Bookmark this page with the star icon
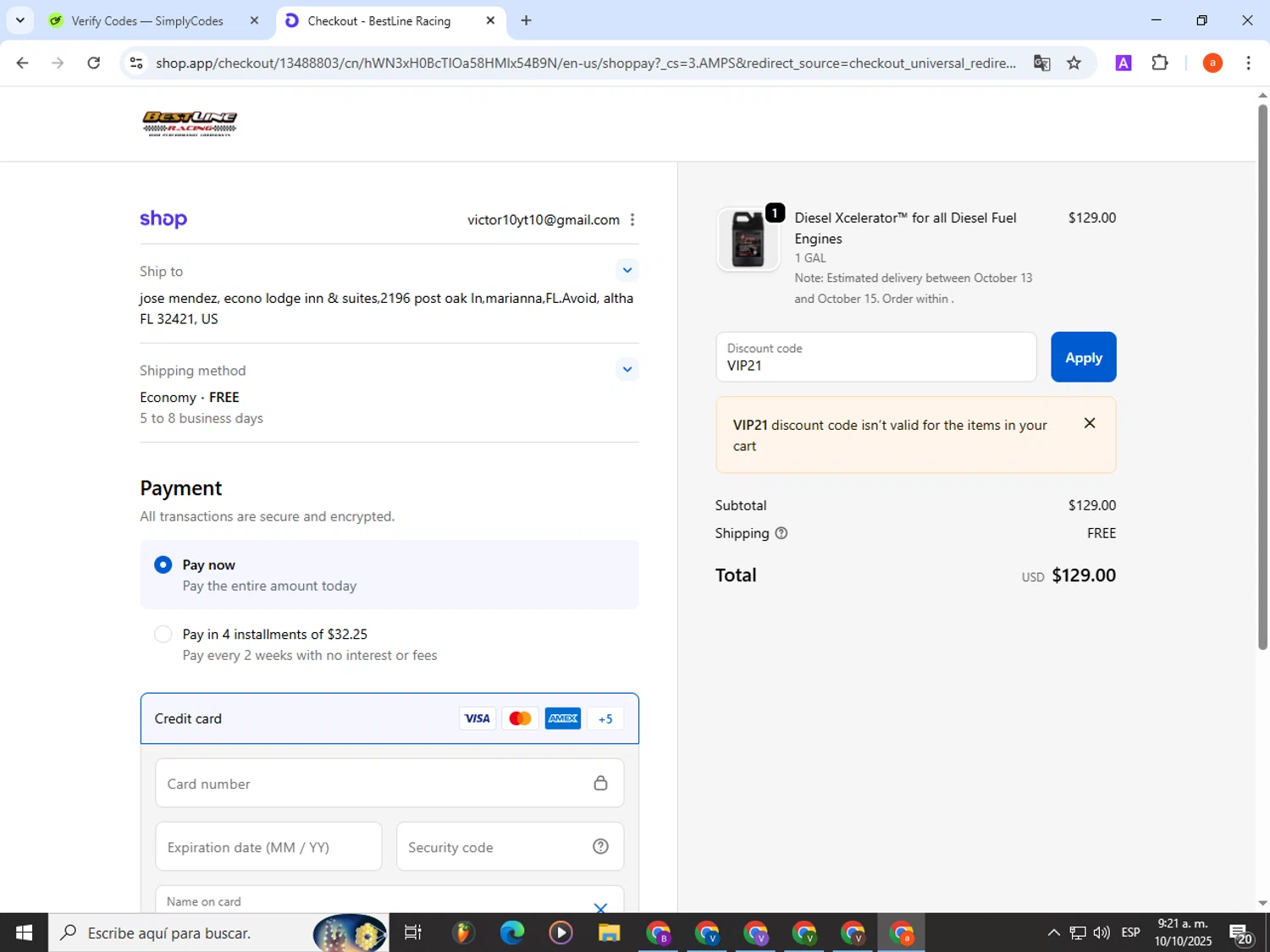Image resolution: width=1270 pixels, height=952 pixels. 1074,63
